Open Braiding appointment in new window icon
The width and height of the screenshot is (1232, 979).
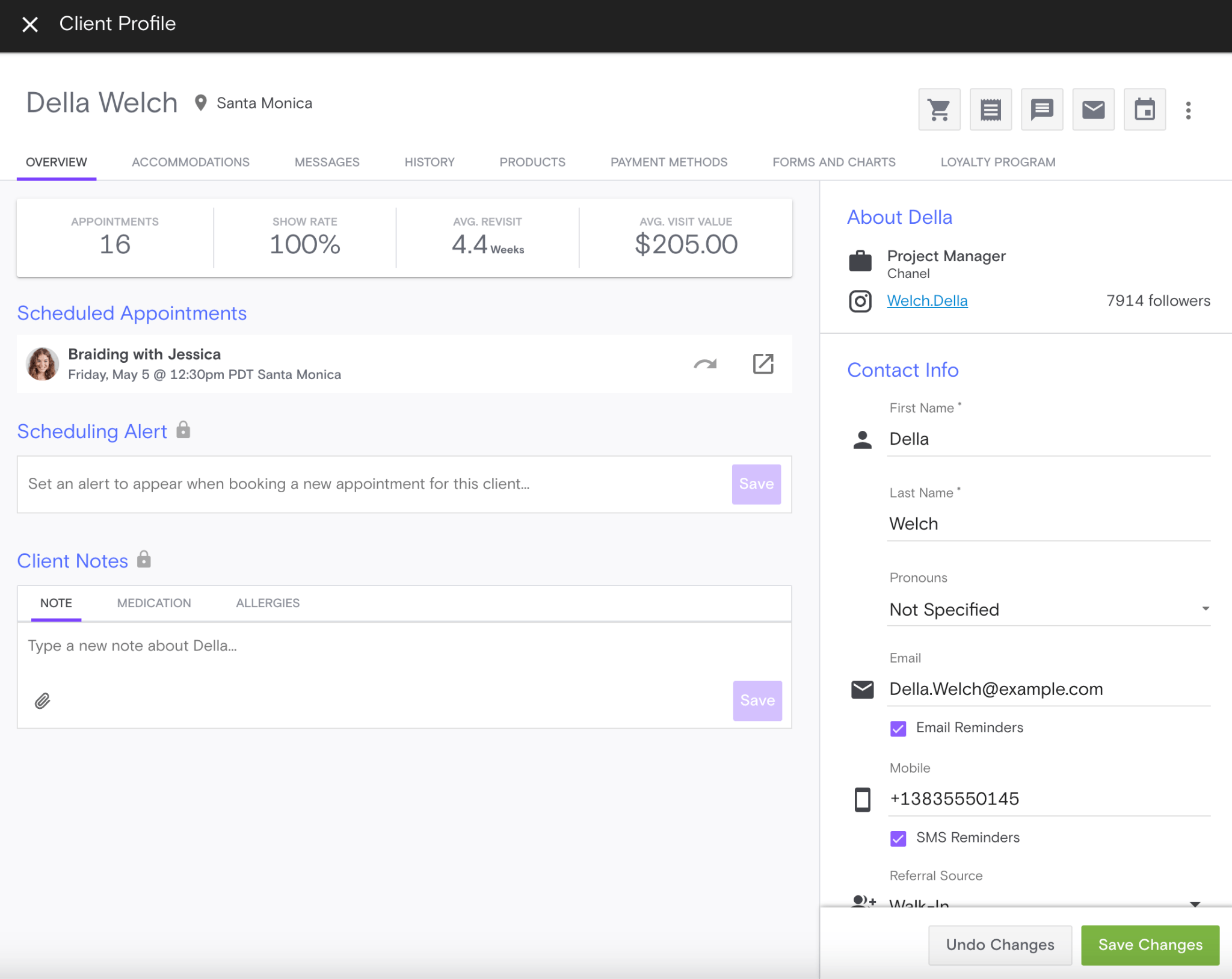(763, 364)
